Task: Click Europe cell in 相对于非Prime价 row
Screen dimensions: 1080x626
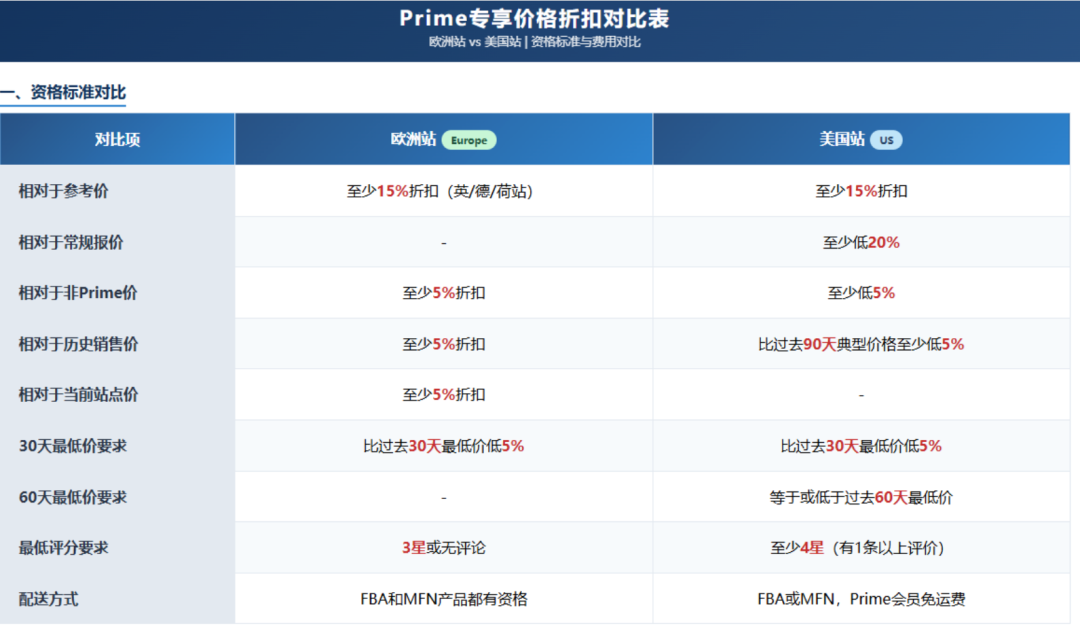Action: click(444, 293)
